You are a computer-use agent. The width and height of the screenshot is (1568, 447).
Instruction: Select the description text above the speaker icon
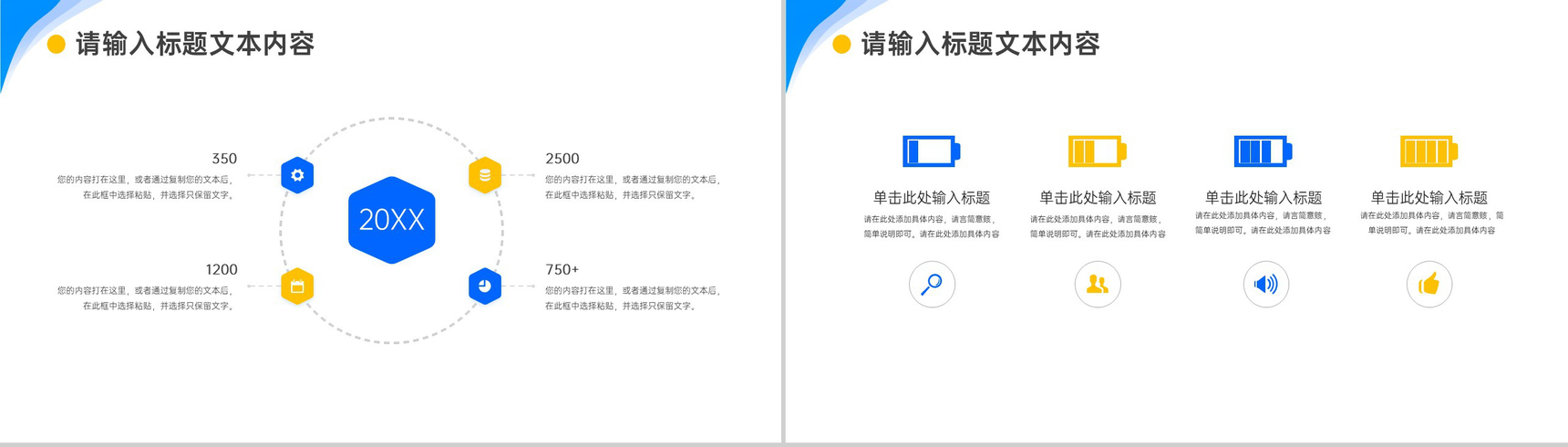point(1264,223)
